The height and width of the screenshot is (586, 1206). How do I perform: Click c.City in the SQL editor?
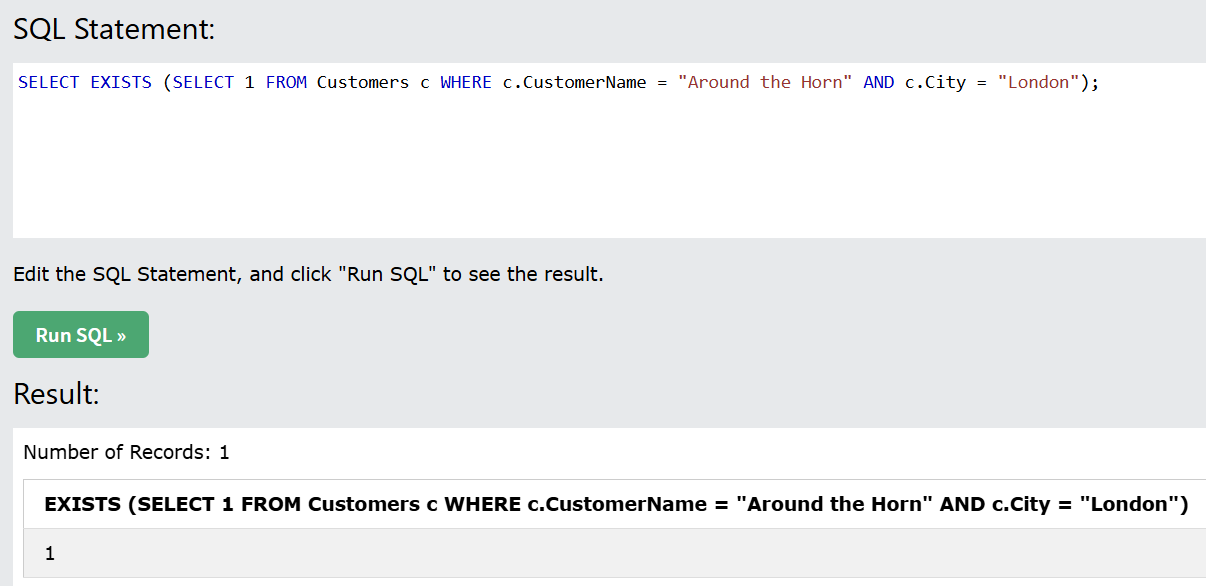point(935,82)
